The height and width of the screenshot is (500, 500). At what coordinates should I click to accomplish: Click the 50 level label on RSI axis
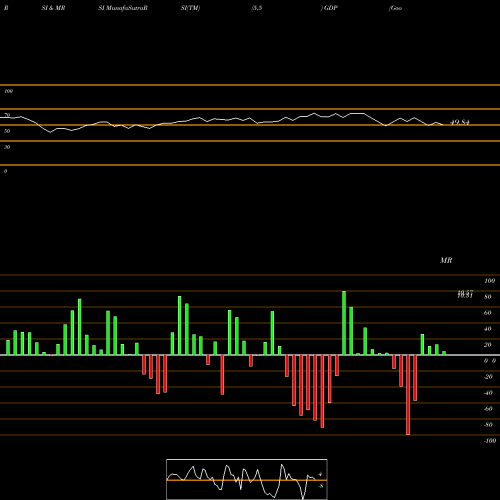pyautogui.click(x=7, y=131)
